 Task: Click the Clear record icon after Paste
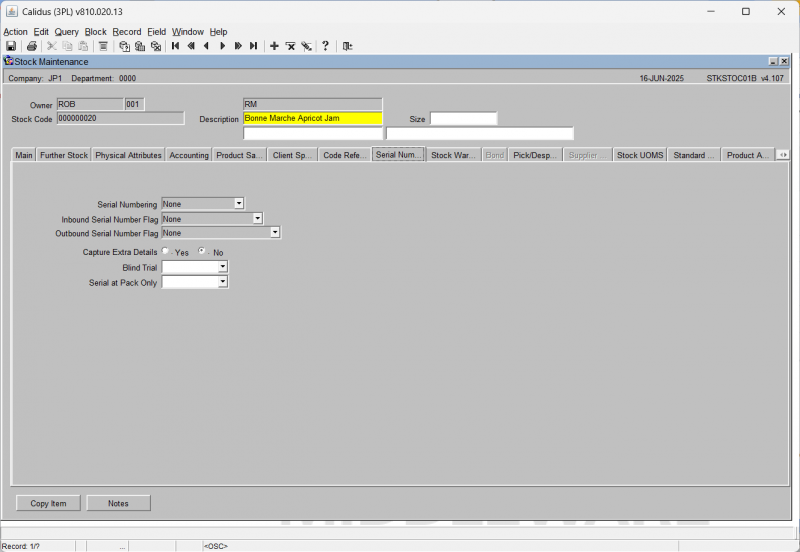(x=103, y=46)
